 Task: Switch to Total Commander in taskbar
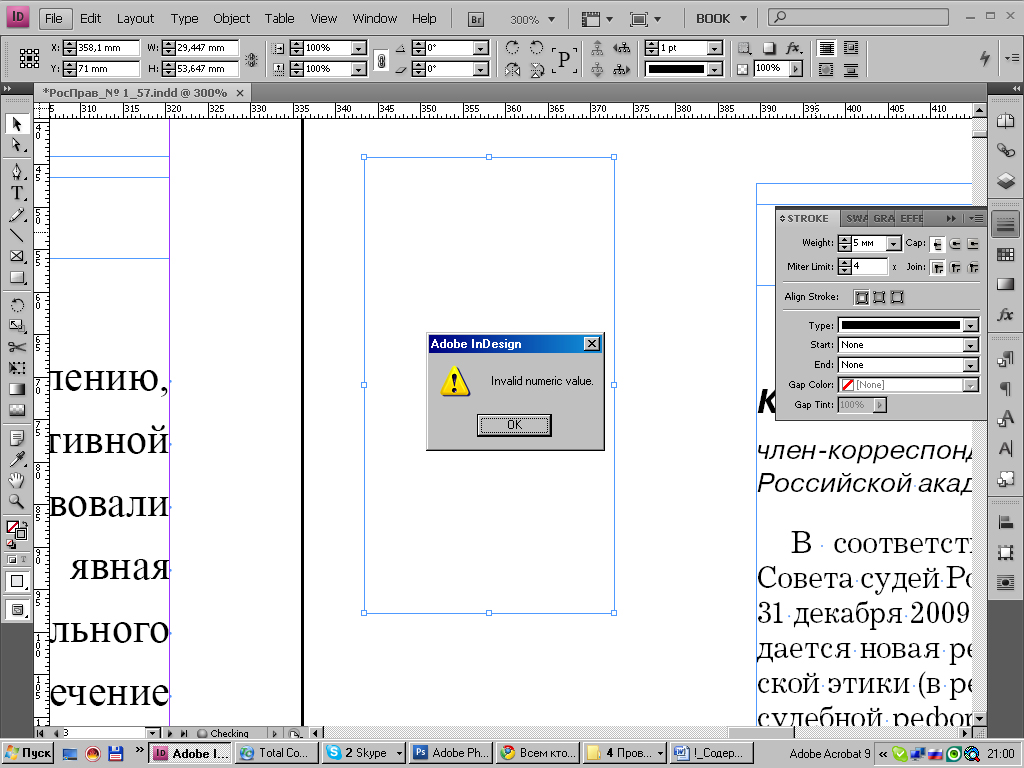pos(277,753)
